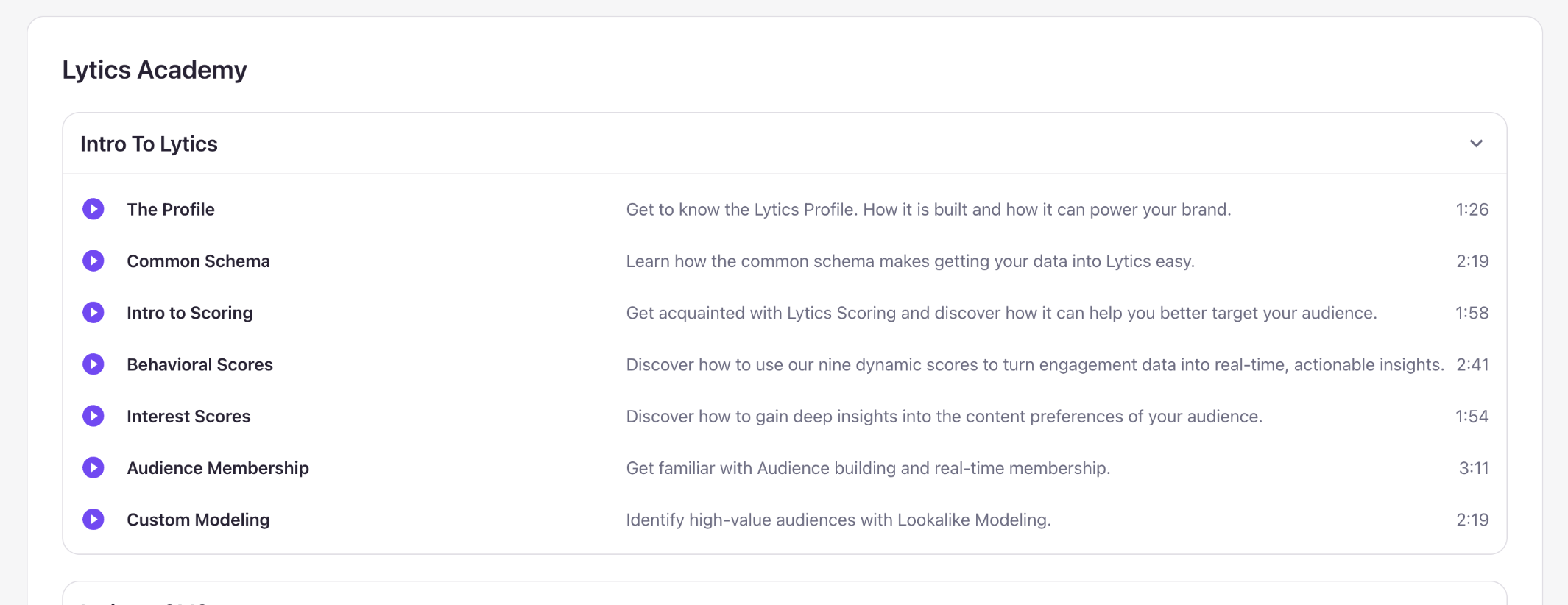Click the 2:19 duration for Custom Modeling
Screen dimensions: 1568x605
click(1472, 520)
